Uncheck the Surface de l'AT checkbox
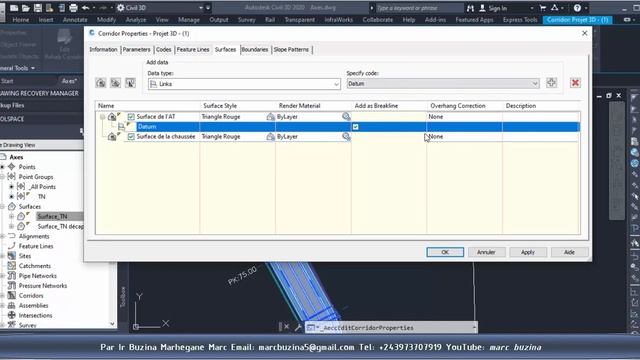640x360 pixels. pyautogui.click(x=131, y=117)
